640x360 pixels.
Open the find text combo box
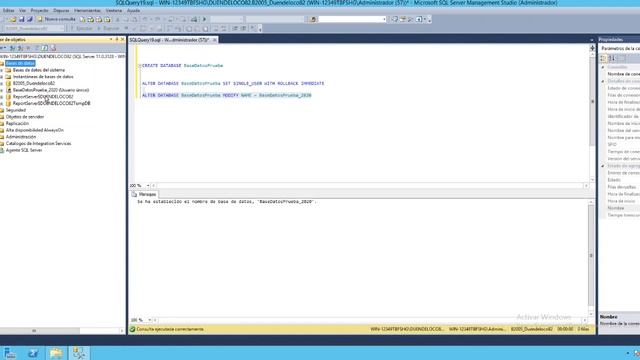click(352, 19)
